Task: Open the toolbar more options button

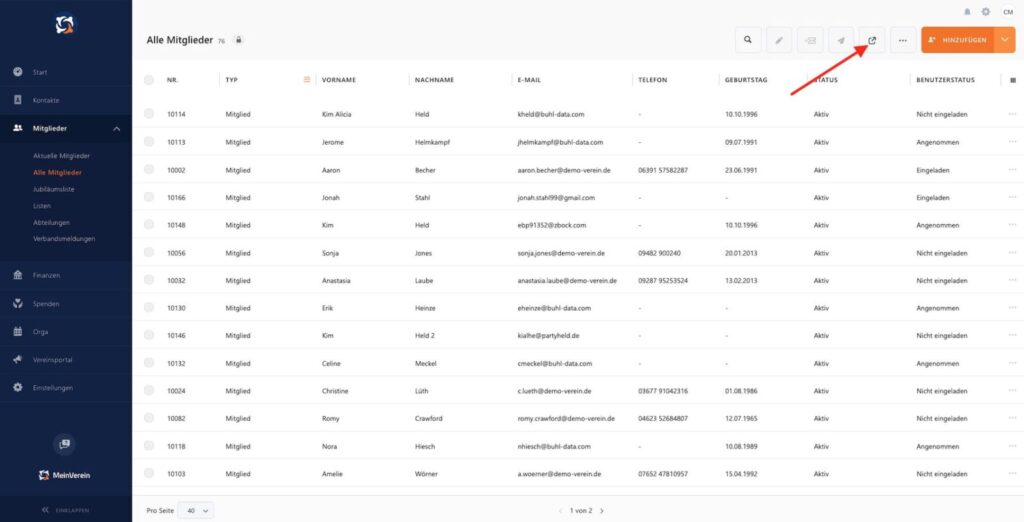Action: (903, 40)
